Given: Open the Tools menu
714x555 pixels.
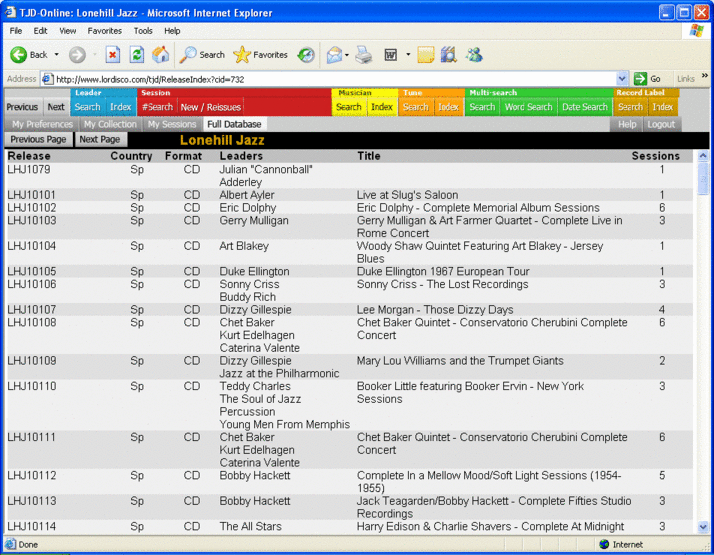Looking at the screenshot, I should 143,31.
